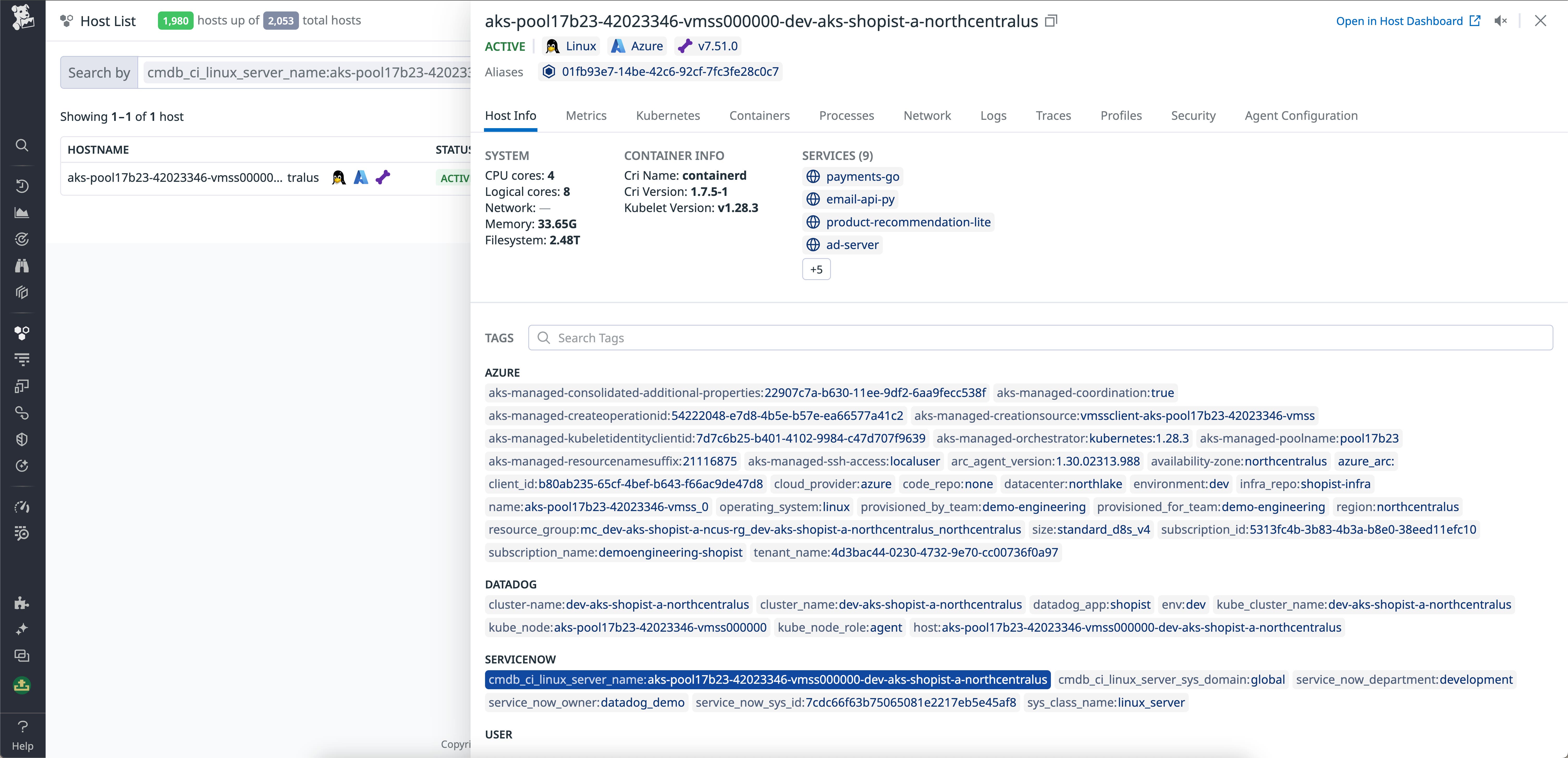Image resolution: width=1568 pixels, height=758 pixels.
Task: Select the Integrations puzzle-piece icon in sidebar
Action: [22, 603]
